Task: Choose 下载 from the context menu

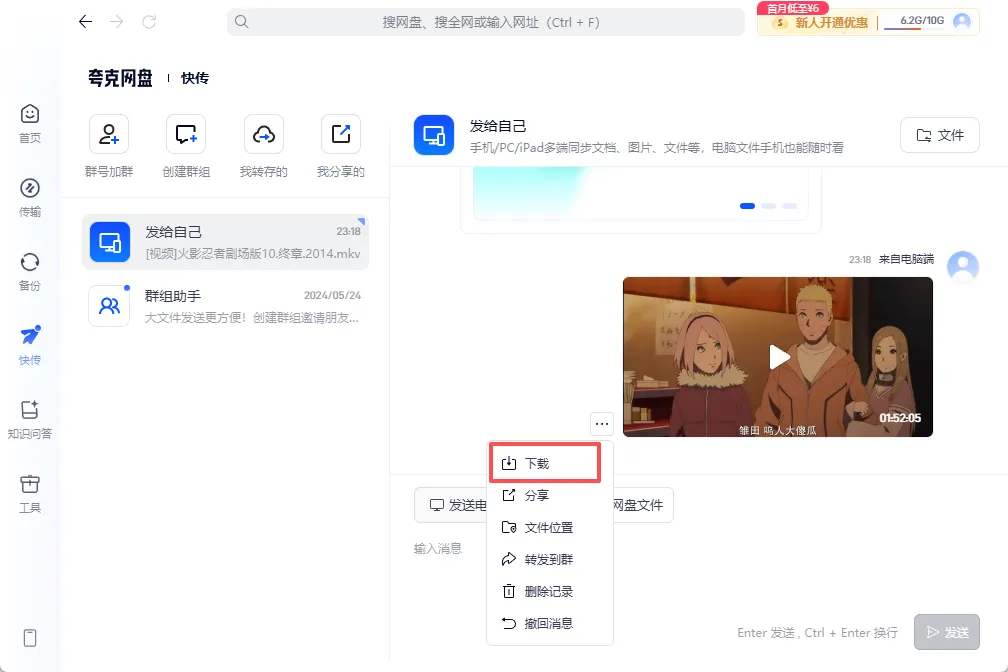Action: pyautogui.click(x=545, y=463)
